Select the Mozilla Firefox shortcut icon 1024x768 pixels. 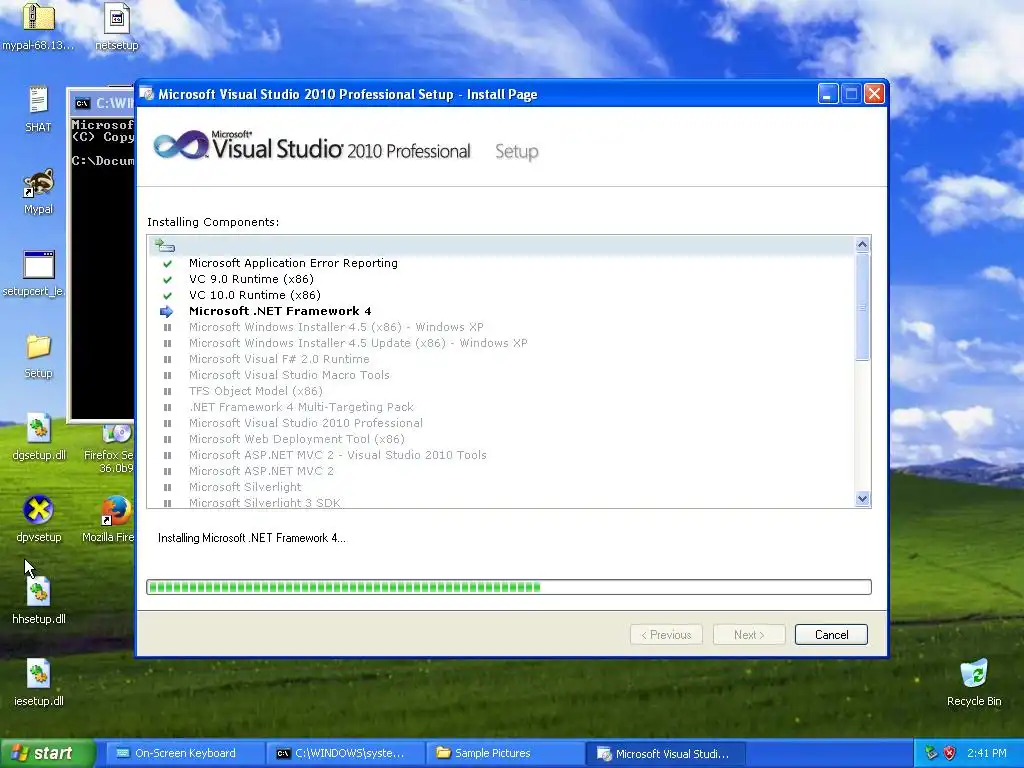117,511
